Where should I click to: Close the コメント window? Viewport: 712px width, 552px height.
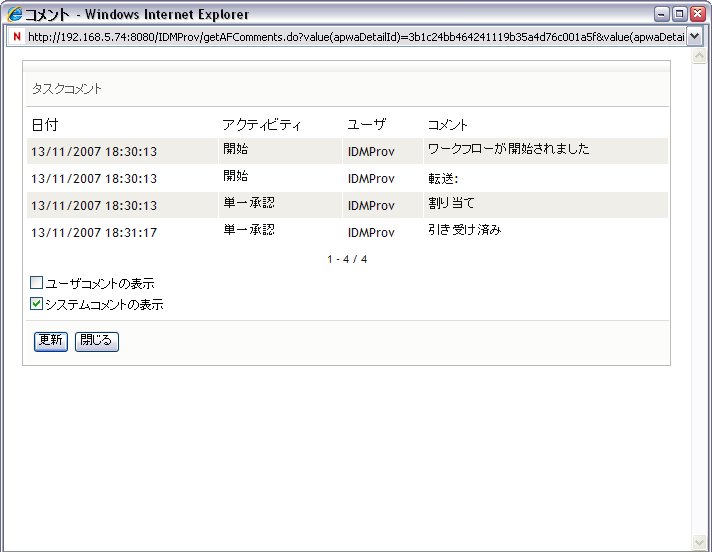[x=697, y=15]
